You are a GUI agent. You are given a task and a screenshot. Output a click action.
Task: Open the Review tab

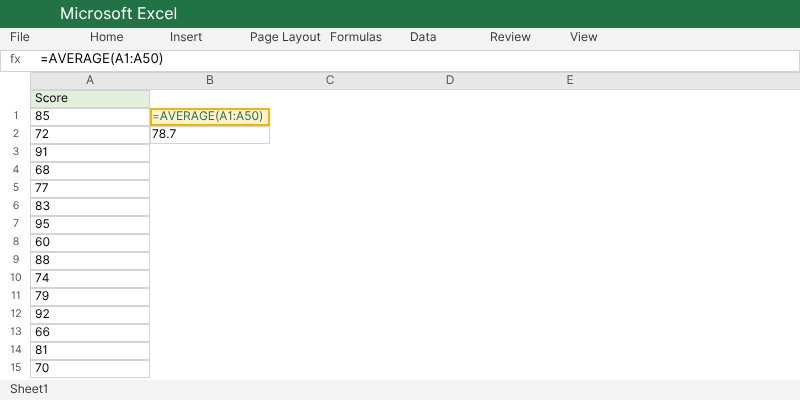[510, 37]
